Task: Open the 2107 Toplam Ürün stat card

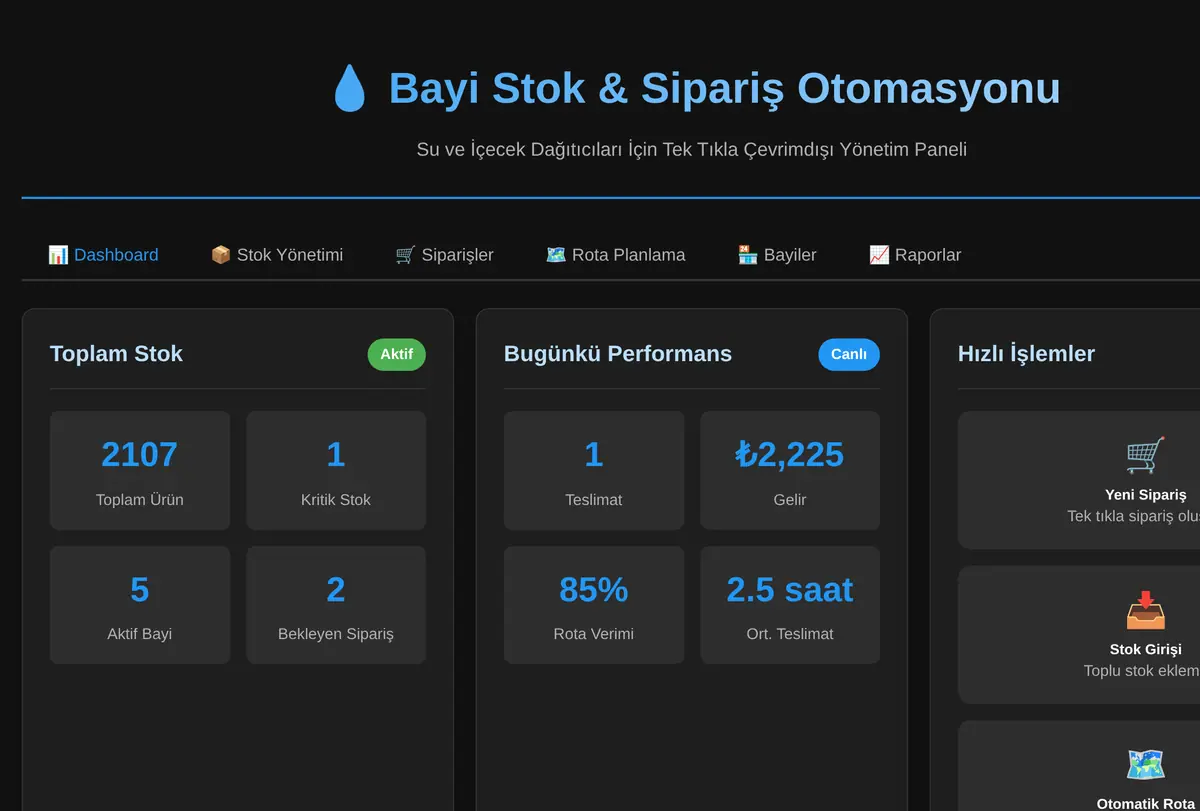Action: [x=140, y=470]
